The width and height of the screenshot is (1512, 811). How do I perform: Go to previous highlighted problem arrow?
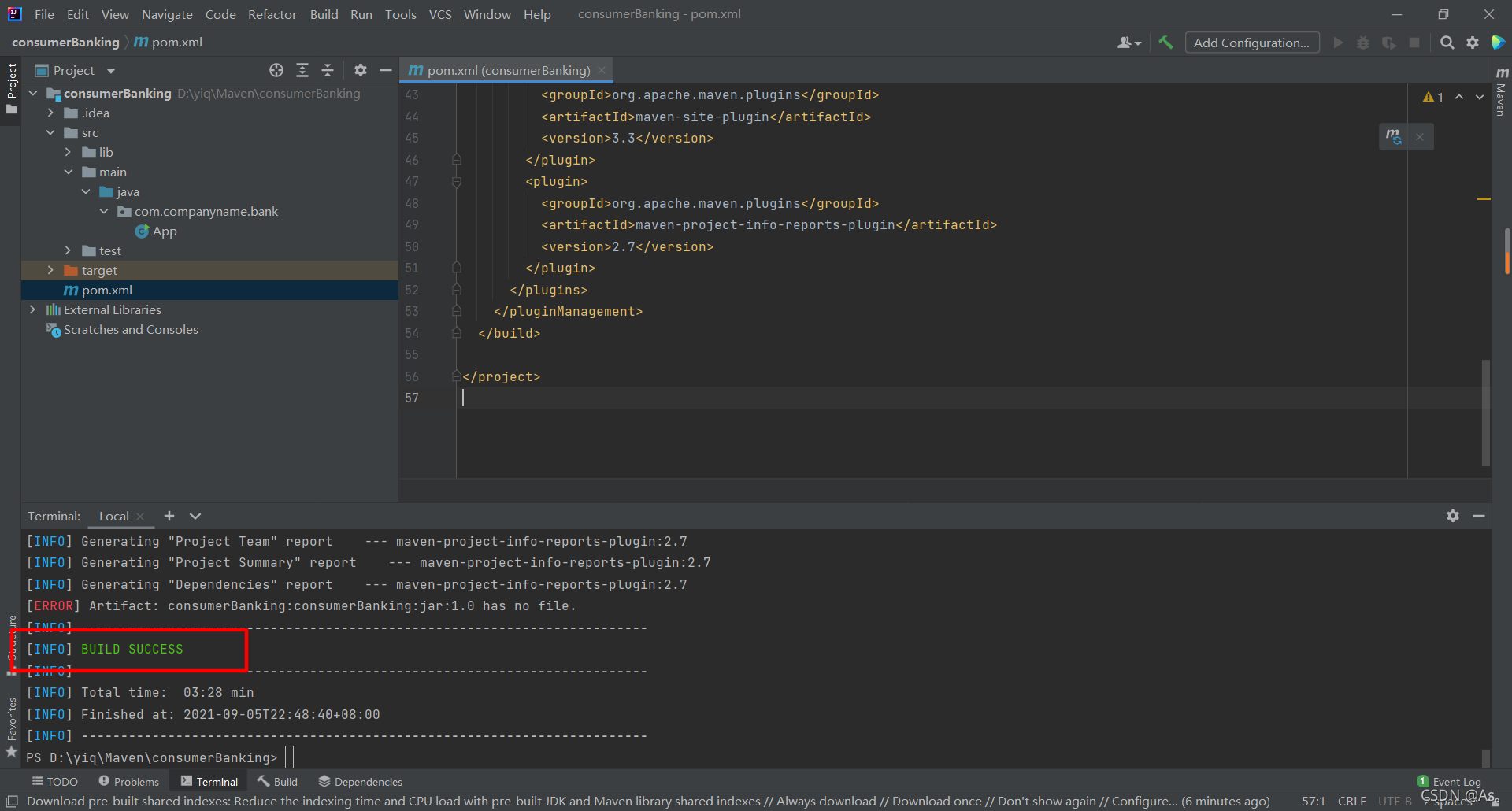click(x=1459, y=97)
